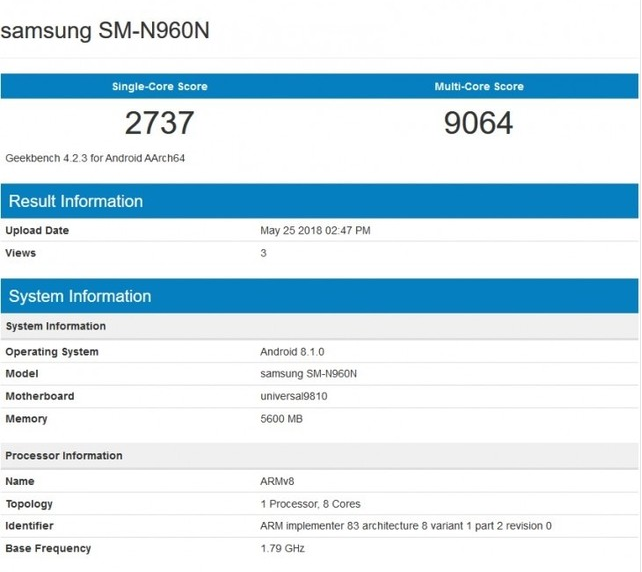Select the upload date May 25 2018 value

(315, 231)
